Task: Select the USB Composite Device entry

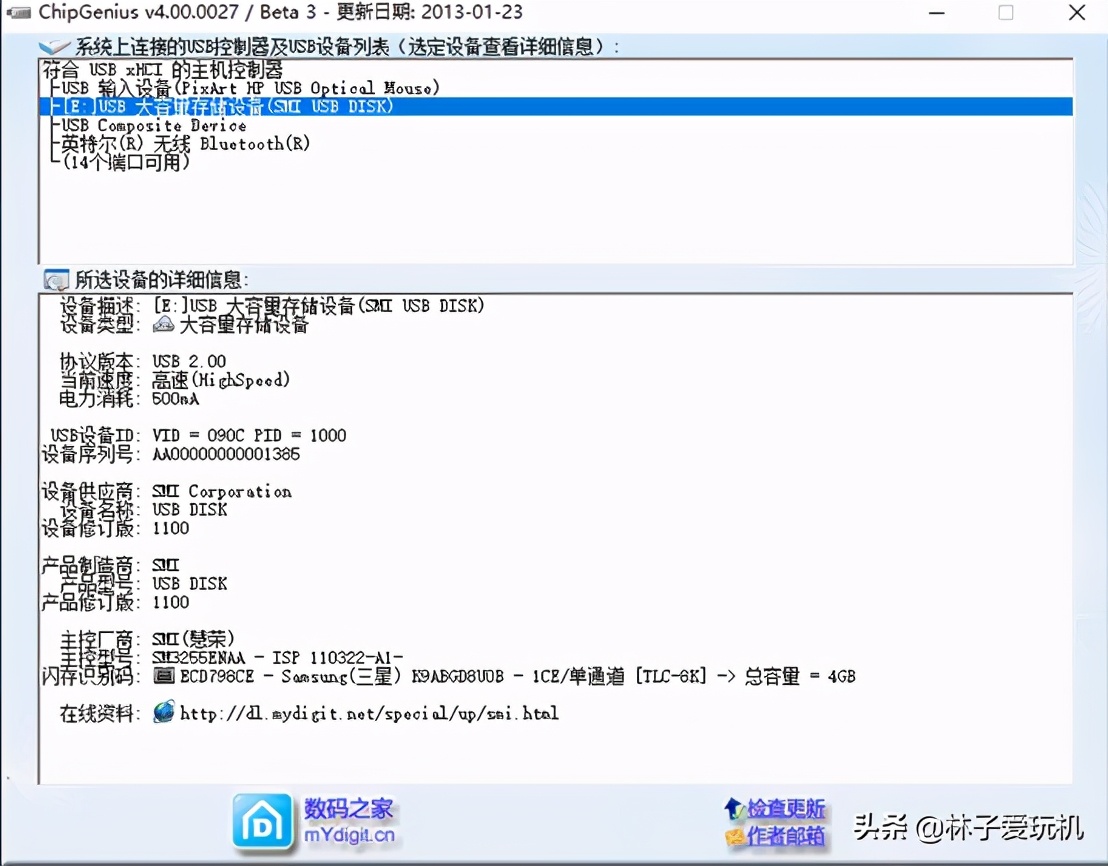Action: pyautogui.click(x=150, y=124)
